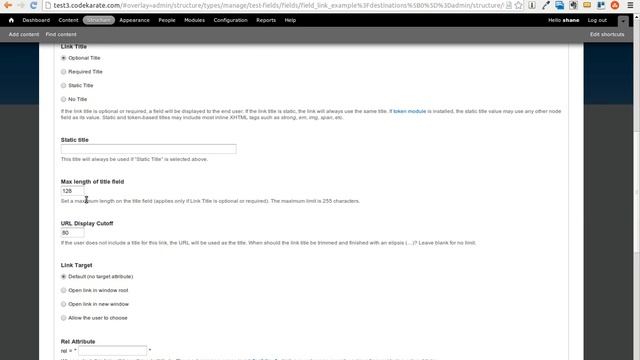Open the People menu item
Image resolution: width=640 pixels, height=360 pixels.
167,20
